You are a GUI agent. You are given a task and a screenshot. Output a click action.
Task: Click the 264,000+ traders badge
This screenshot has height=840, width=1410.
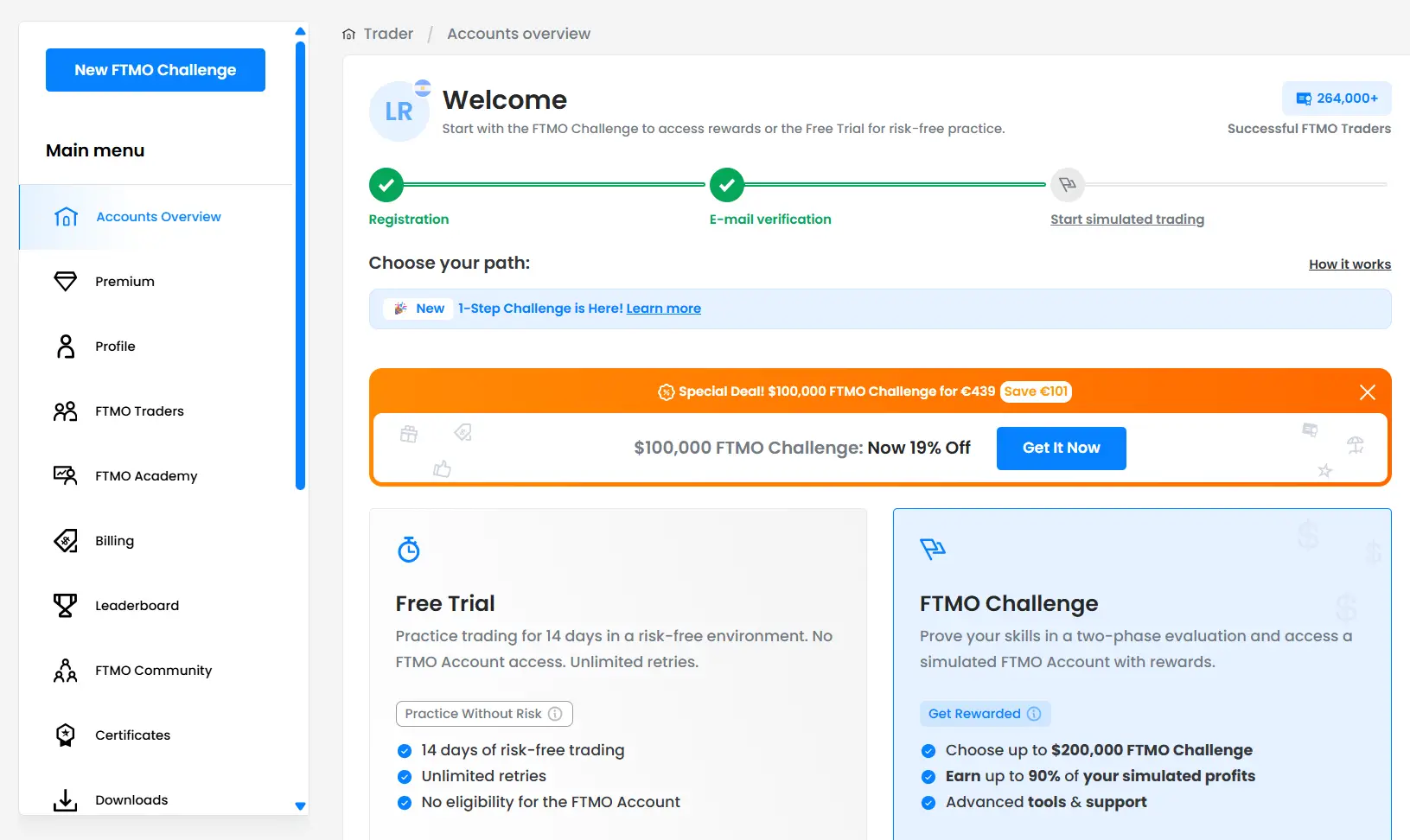pyautogui.click(x=1337, y=99)
